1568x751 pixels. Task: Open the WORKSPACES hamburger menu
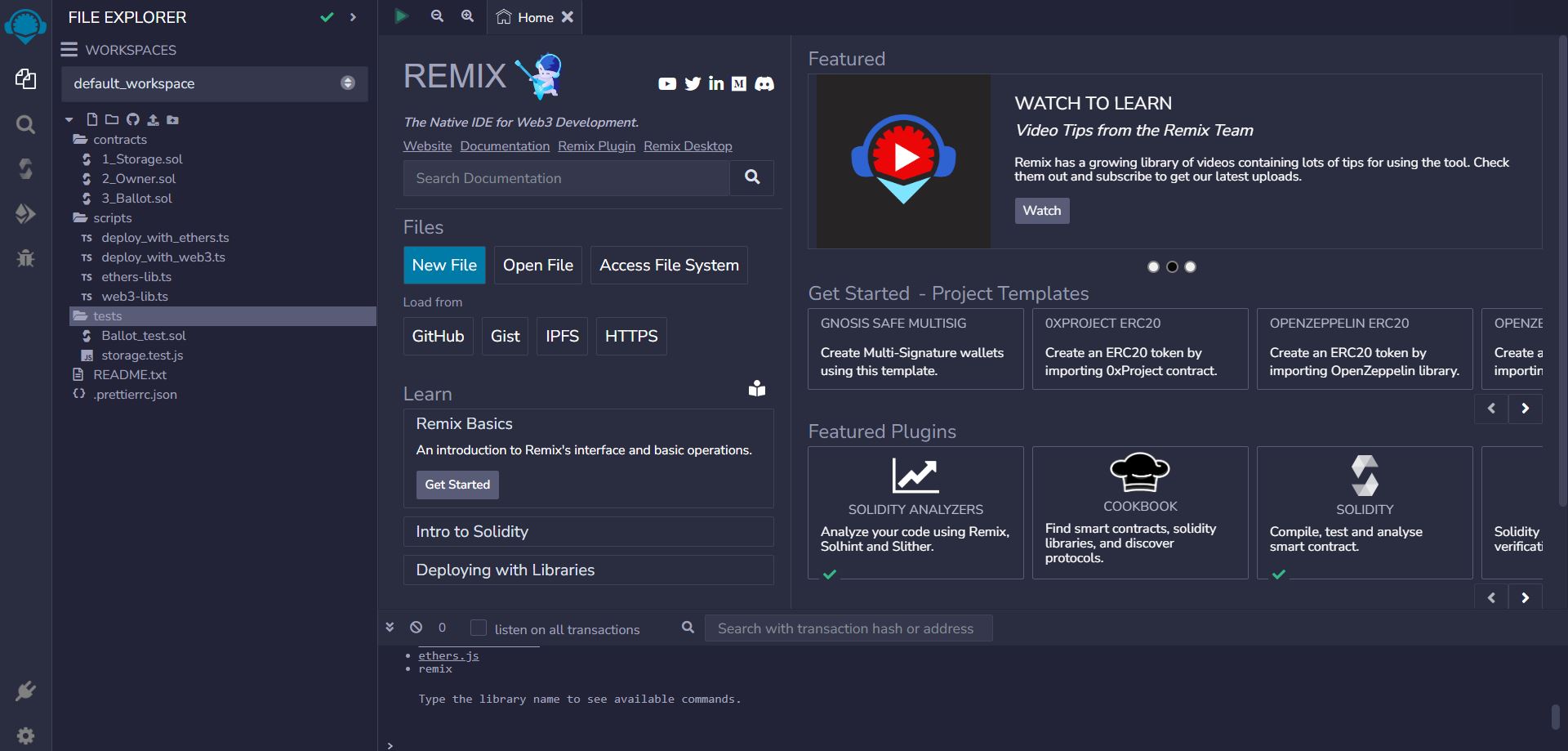coord(69,50)
